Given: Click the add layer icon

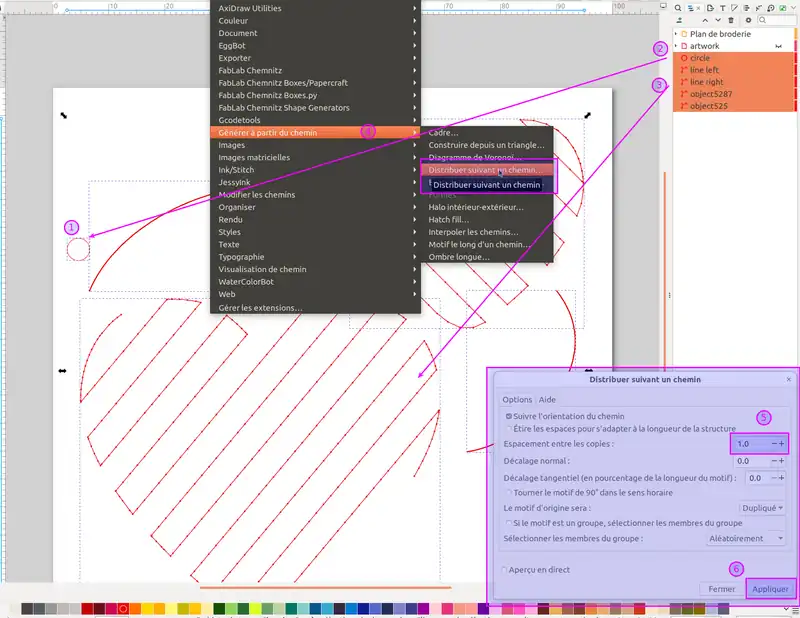Looking at the screenshot, I should [x=680, y=19].
